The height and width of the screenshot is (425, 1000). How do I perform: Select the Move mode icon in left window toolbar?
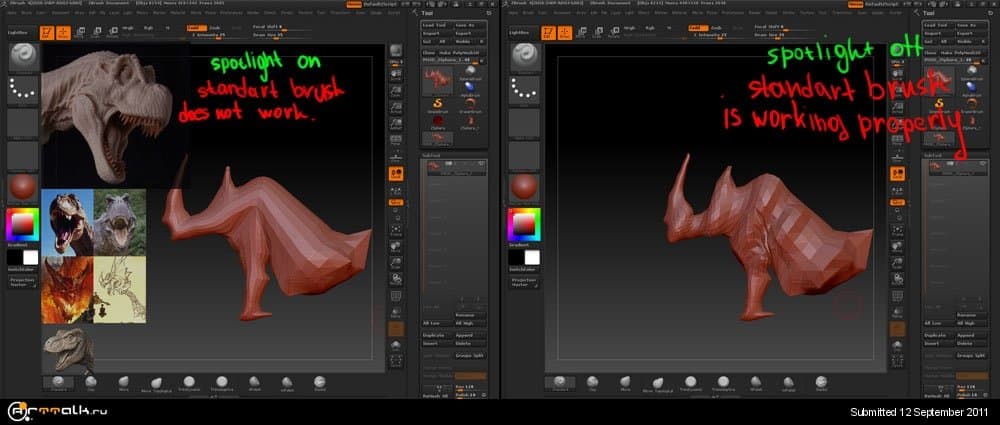(79, 33)
